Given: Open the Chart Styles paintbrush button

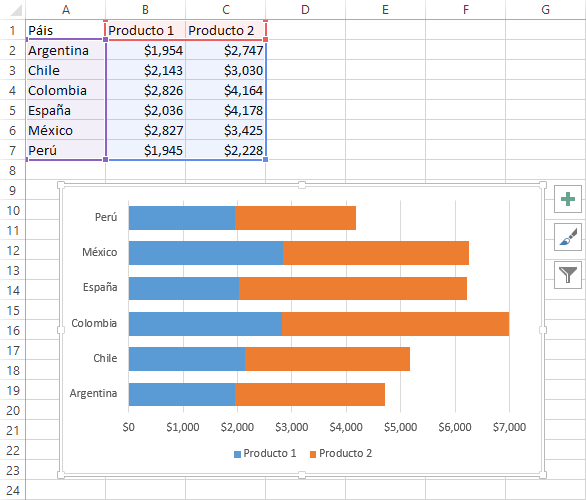Looking at the screenshot, I should point(568,237).
